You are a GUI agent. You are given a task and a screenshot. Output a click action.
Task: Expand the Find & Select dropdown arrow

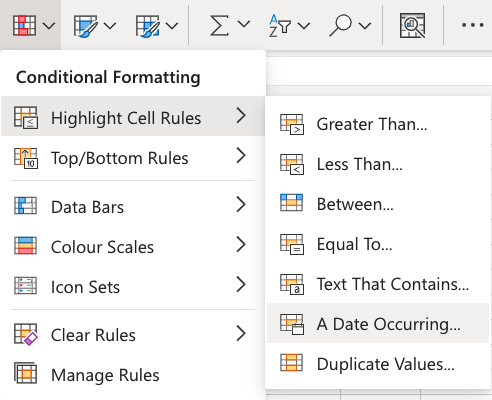pos(365,26)
